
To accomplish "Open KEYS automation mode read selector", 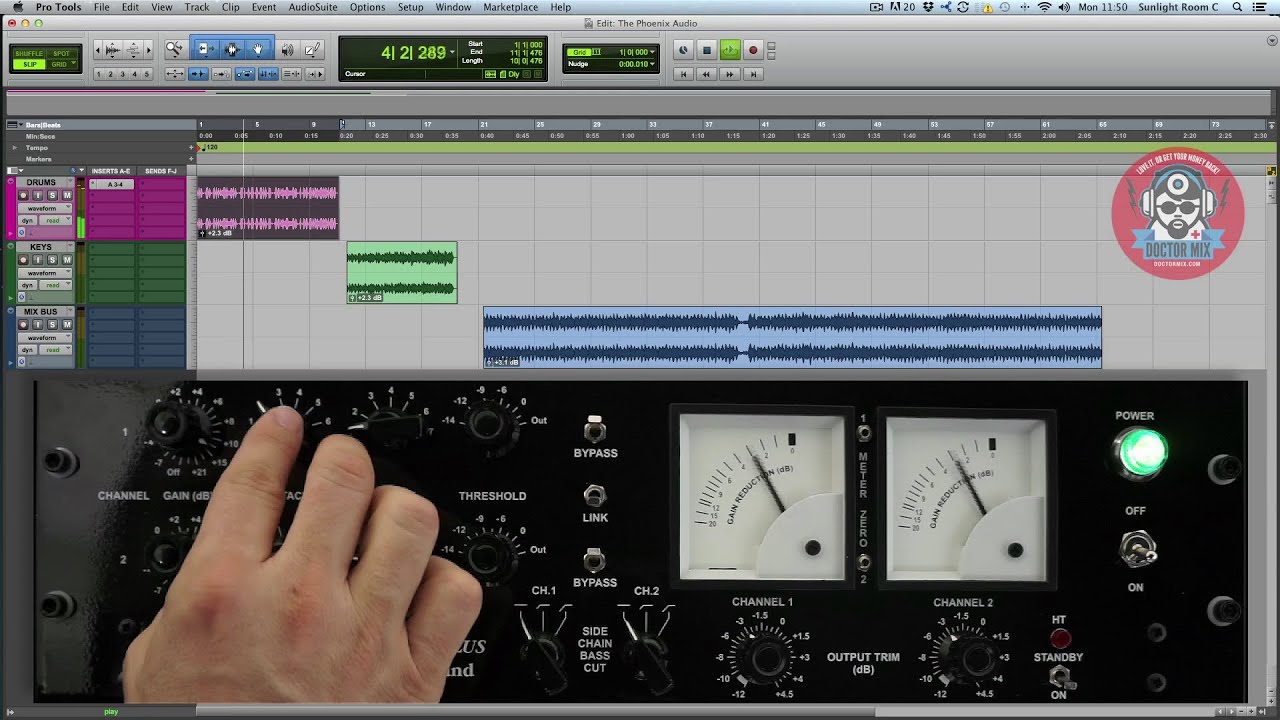I will pyautogui.click(x=55, y=285).
